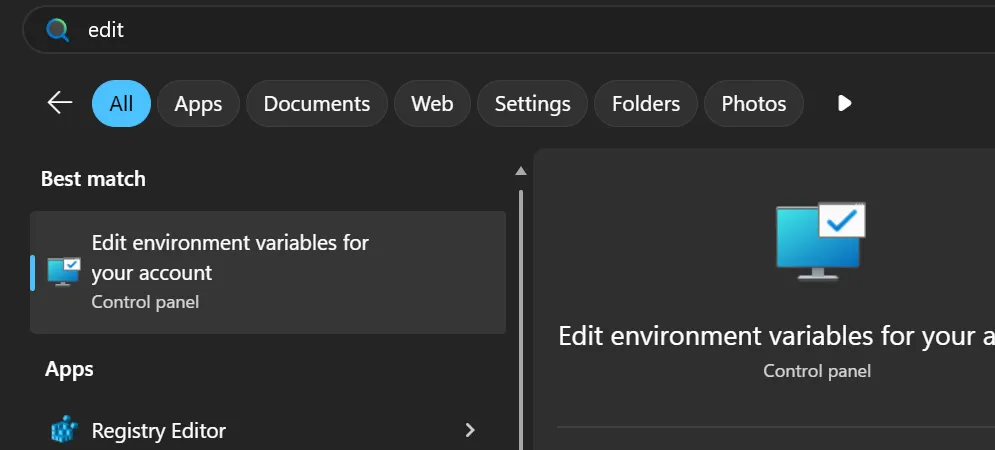The image size is (995, 450).
Task: Click the monitor icon in best match
Action: pyautogui.click(x=64, y=272)
